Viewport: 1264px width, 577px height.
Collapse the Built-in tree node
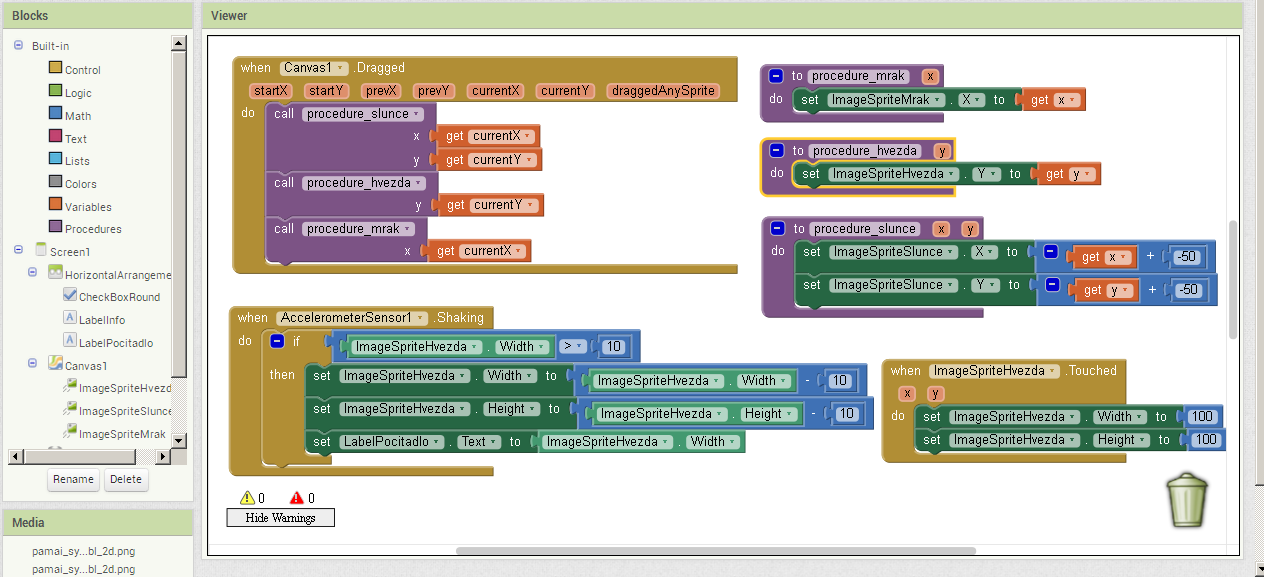pyautogui.click(x=19, y=45)
